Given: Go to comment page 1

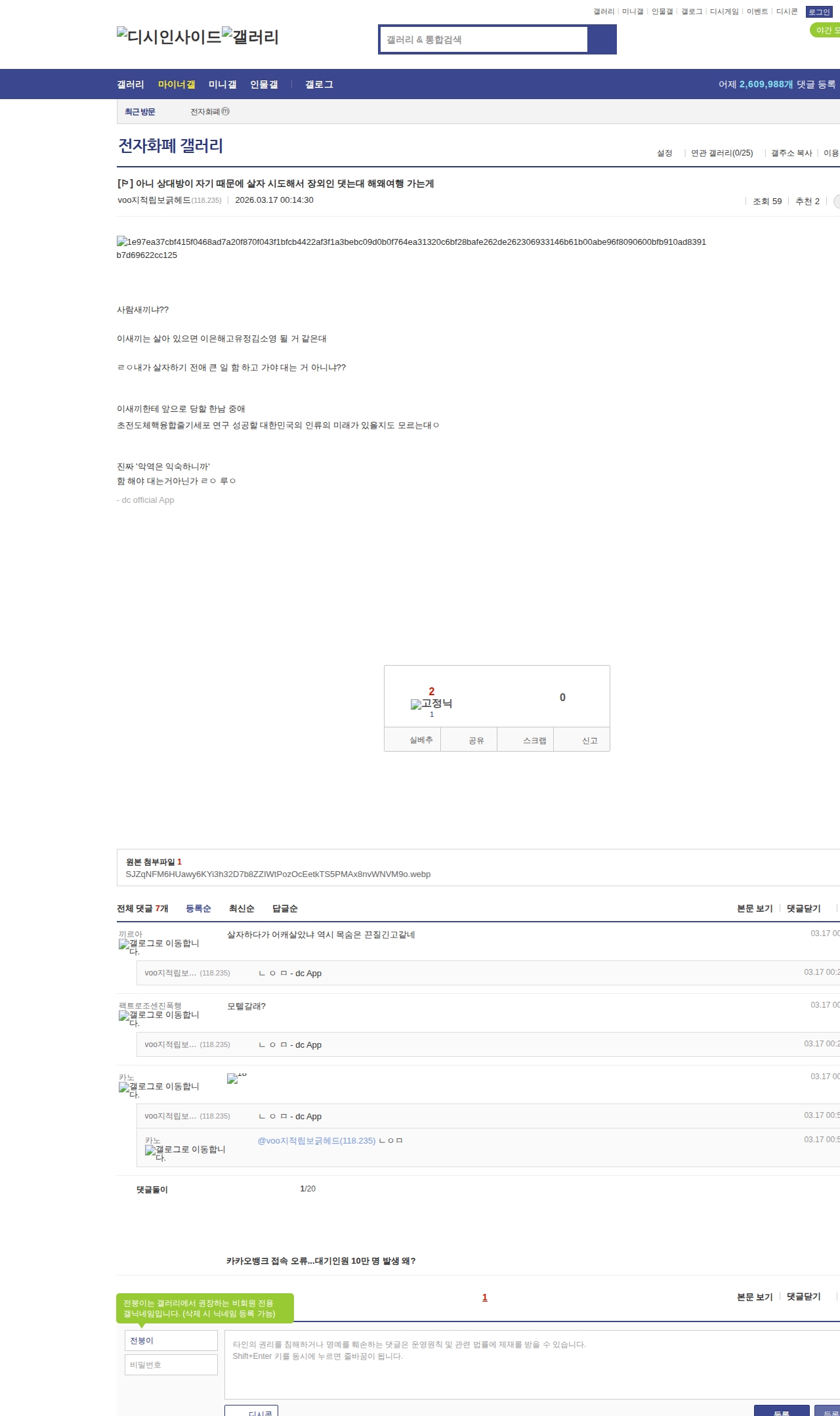Looking at the screenshot, I should click(x=485, y=1297).
